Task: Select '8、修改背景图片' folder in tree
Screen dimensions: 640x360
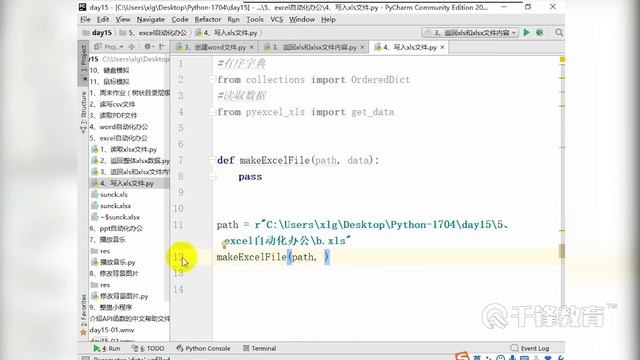Action: tap(114, 273)
